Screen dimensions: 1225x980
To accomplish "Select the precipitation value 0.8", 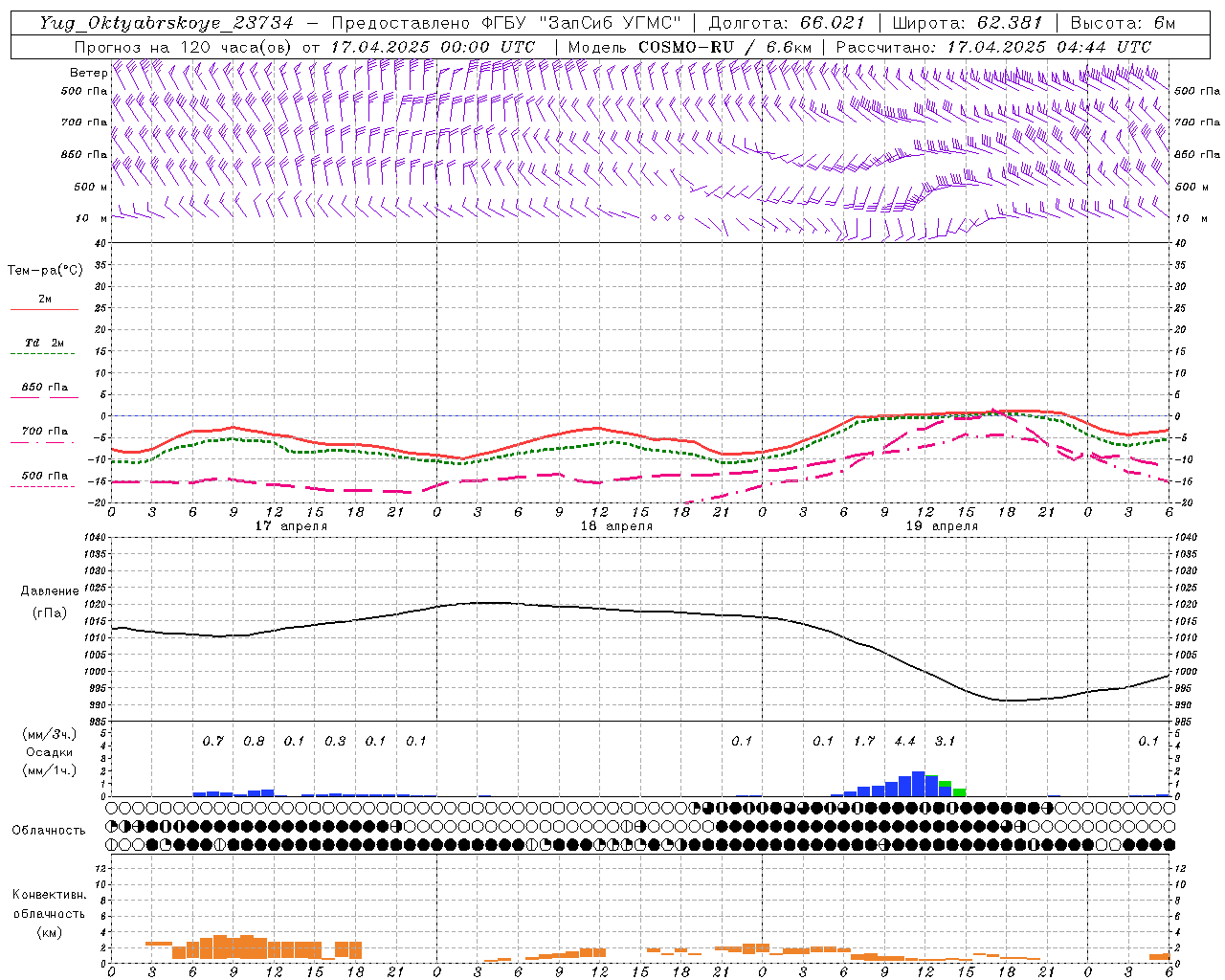I will coord(254,741).
